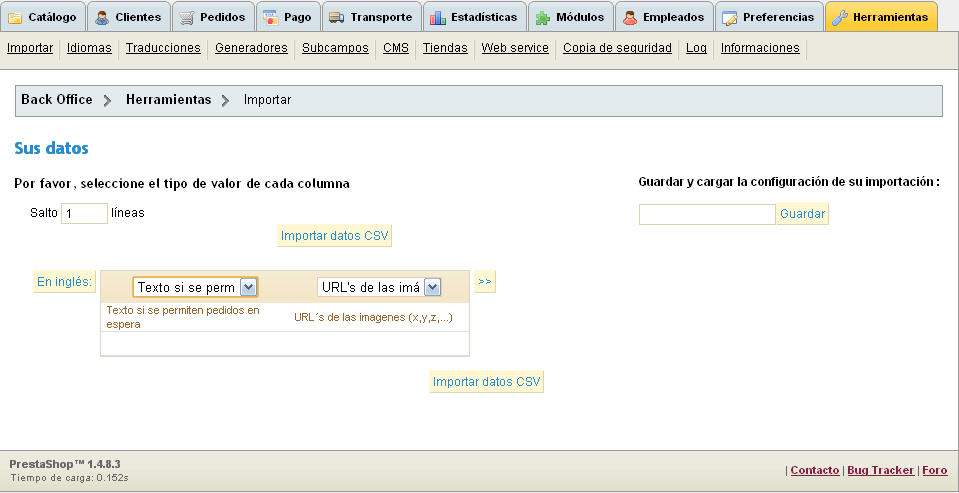959x493 pixels.
Task: Click the Estadísticas bar chart icon
Action: (437, 18)
